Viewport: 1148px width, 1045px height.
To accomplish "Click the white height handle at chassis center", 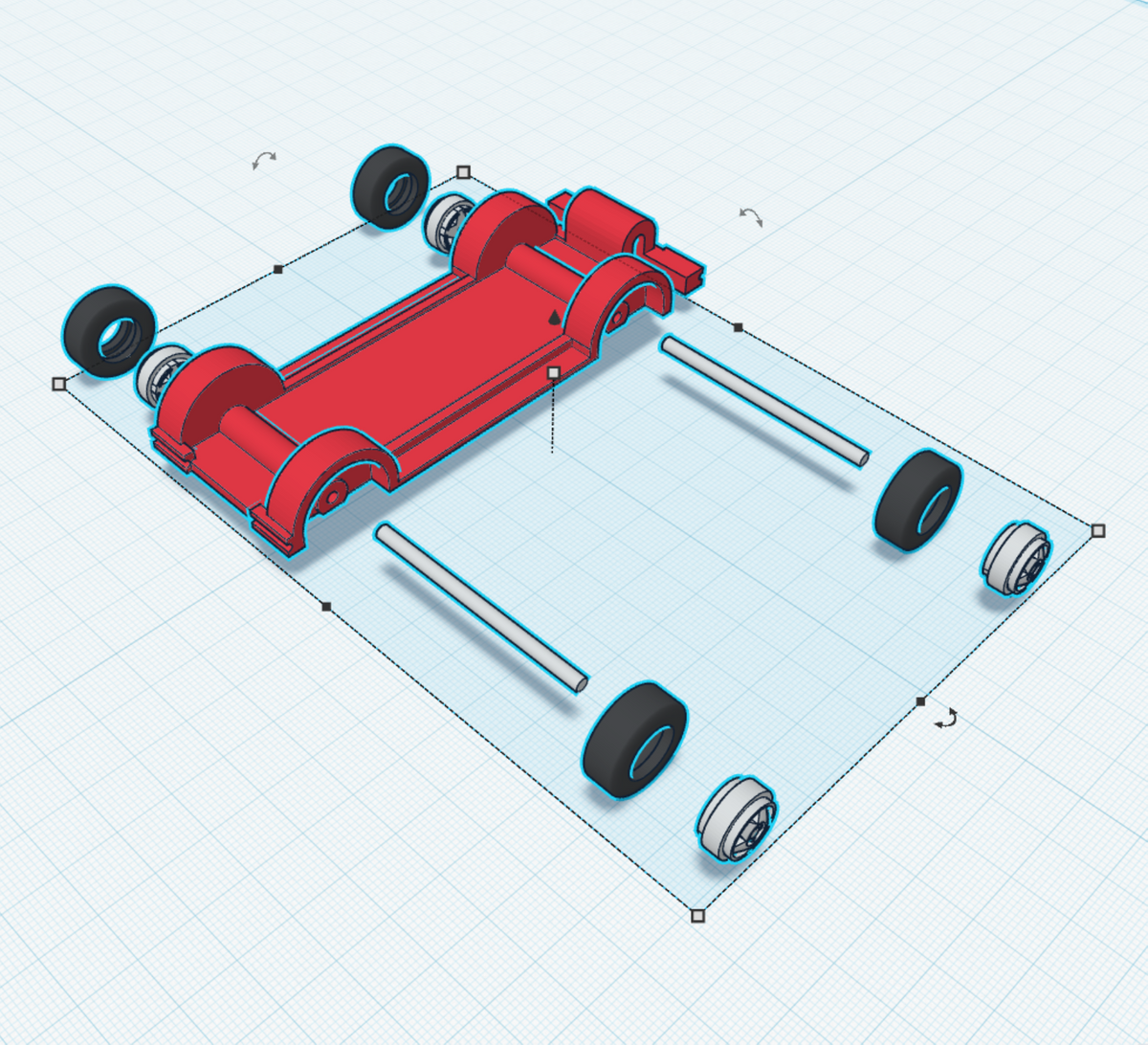I will point(553,373).
